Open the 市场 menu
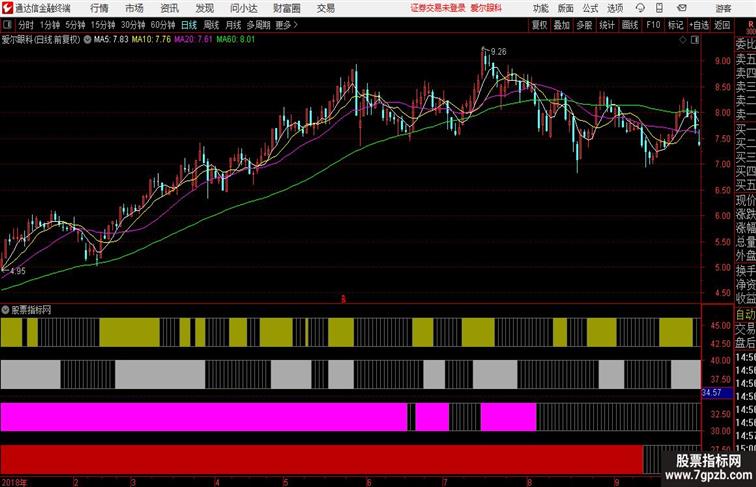Viewport: 756px width, 487px height. tap(135, 8)
